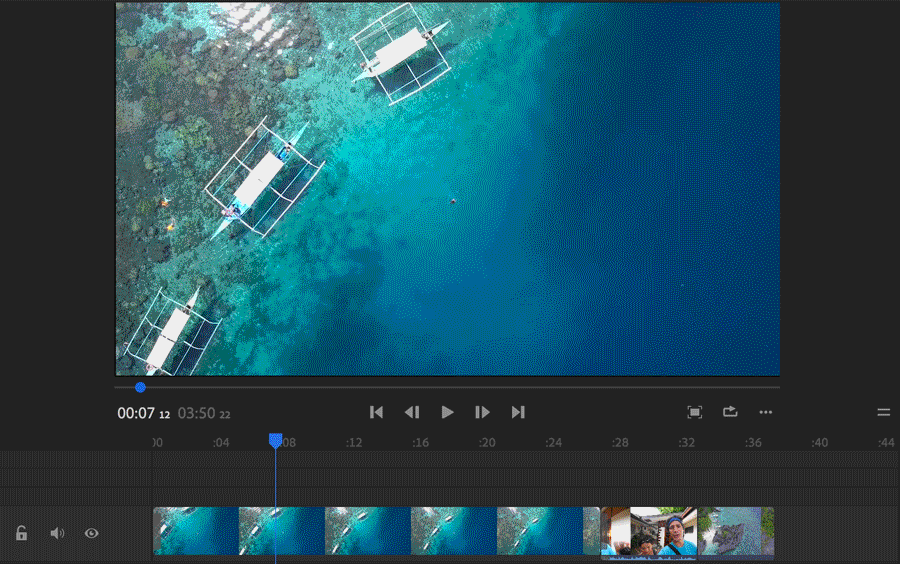Select the blue timeline playhead marker

click(275, 440)
